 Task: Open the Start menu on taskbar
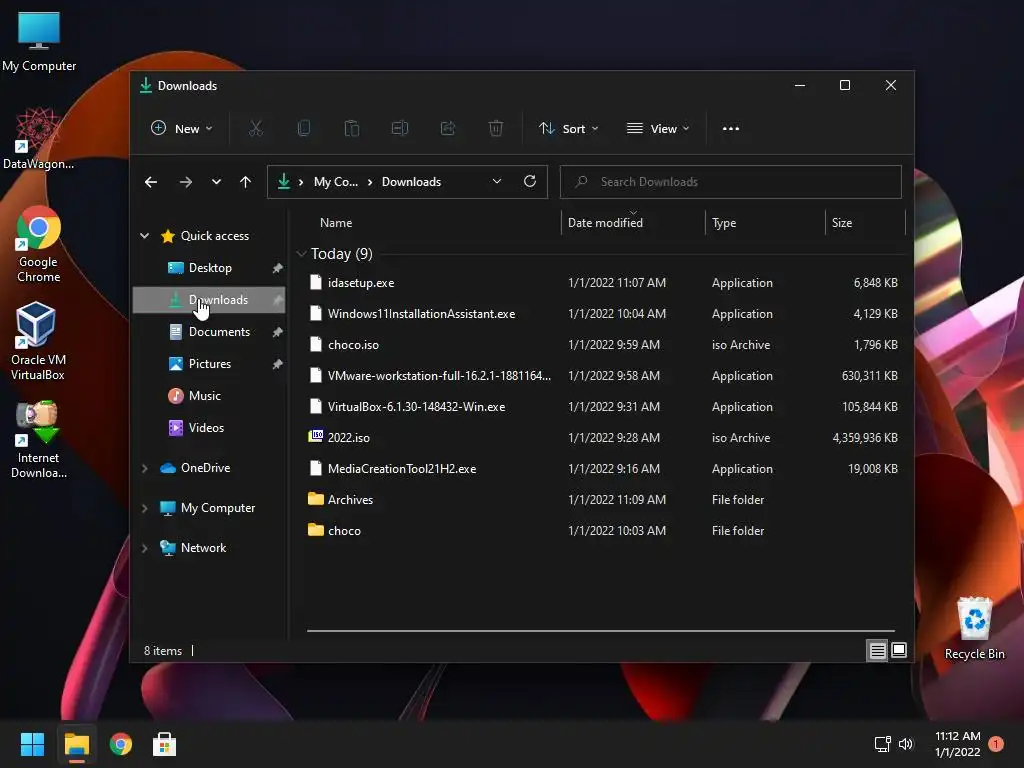click(32, 744)
